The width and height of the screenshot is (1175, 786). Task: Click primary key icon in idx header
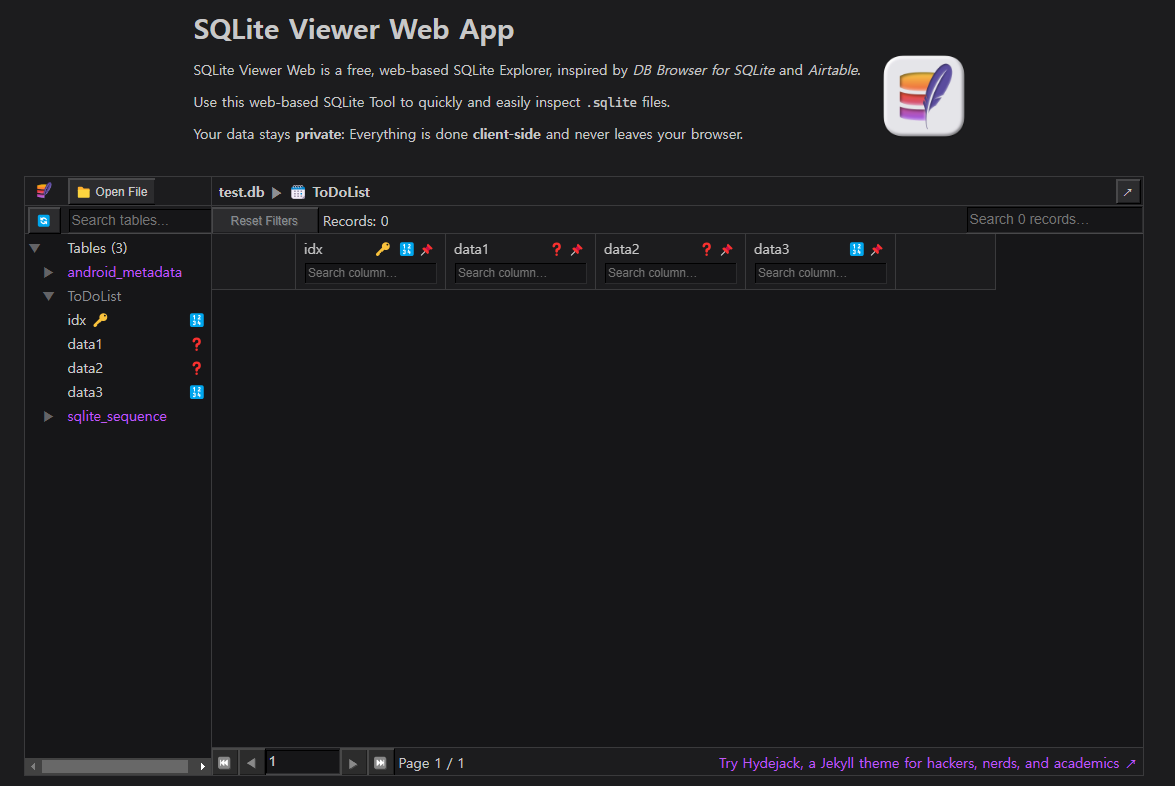click(x=383, y=249)
